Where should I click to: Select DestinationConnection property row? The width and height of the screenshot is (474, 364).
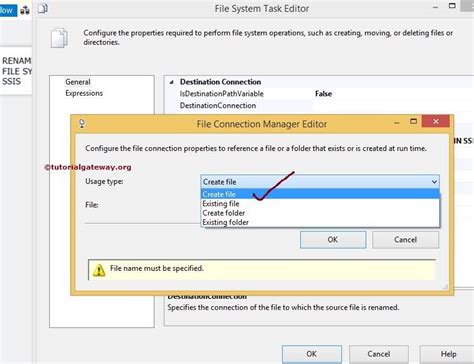click(218, 106)
